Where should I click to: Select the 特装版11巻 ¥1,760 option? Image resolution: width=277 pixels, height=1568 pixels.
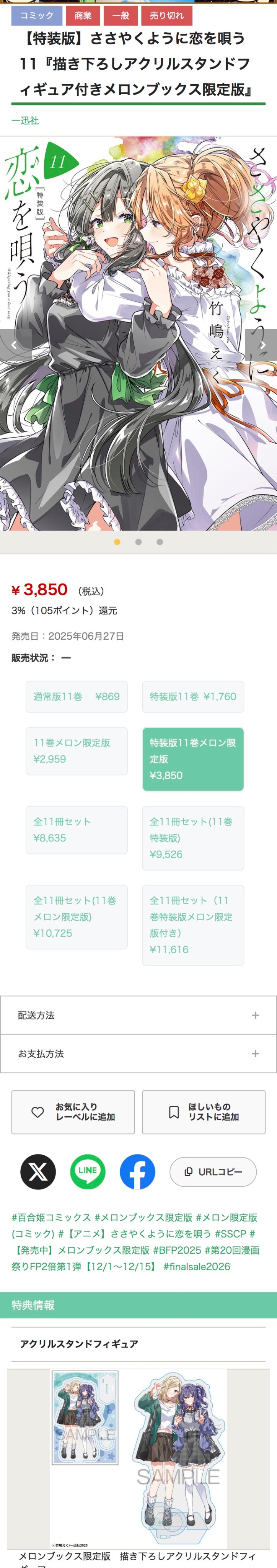pos(193,696)
